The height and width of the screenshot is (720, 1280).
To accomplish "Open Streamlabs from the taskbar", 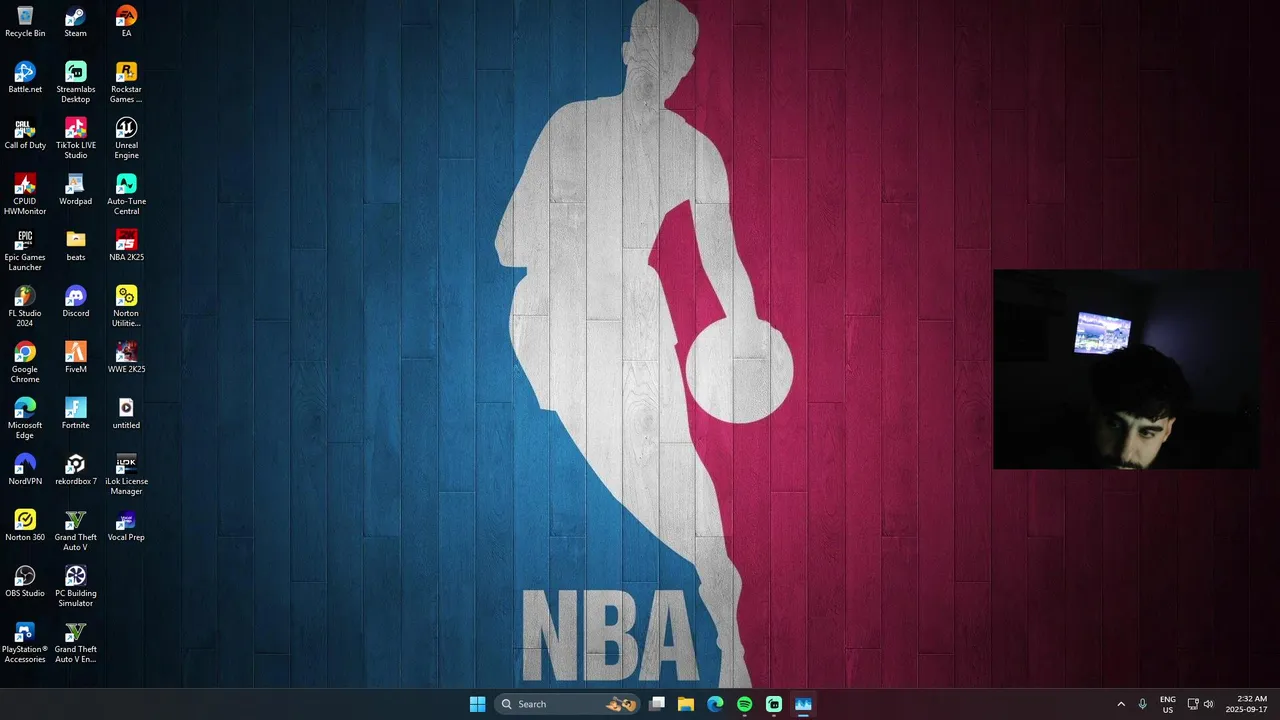I will [774, 704].
